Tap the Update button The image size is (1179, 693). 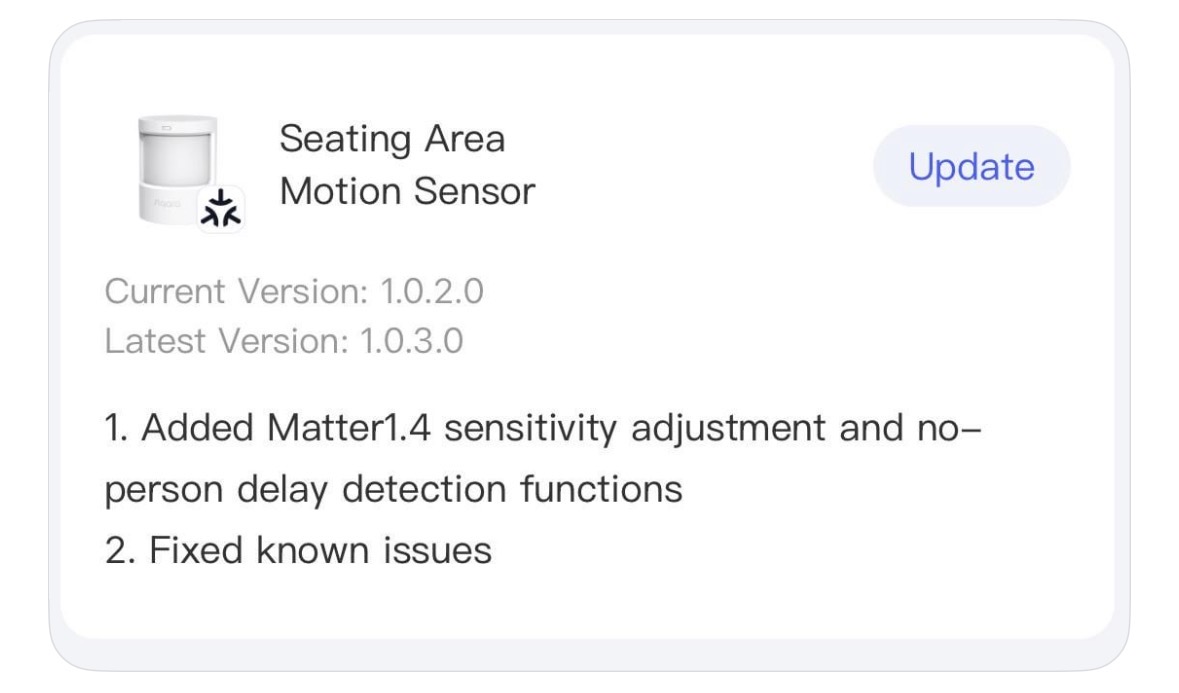[971, 166]
